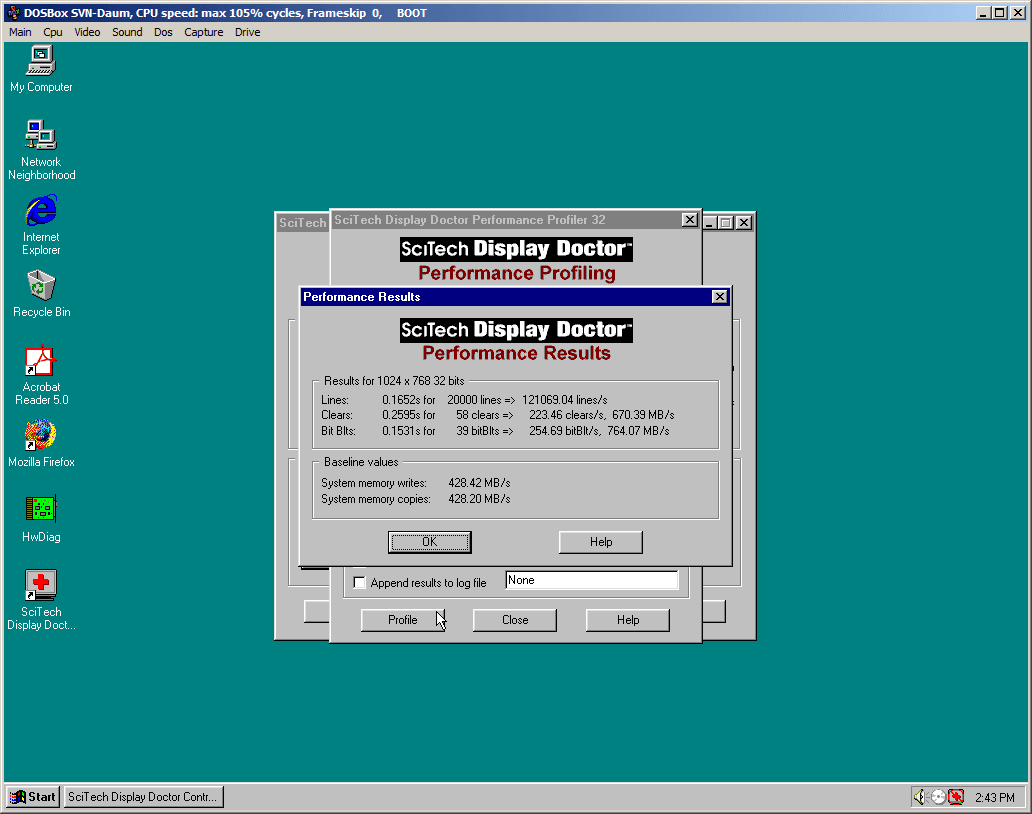Enable Append results to log file checkbox

359,582
